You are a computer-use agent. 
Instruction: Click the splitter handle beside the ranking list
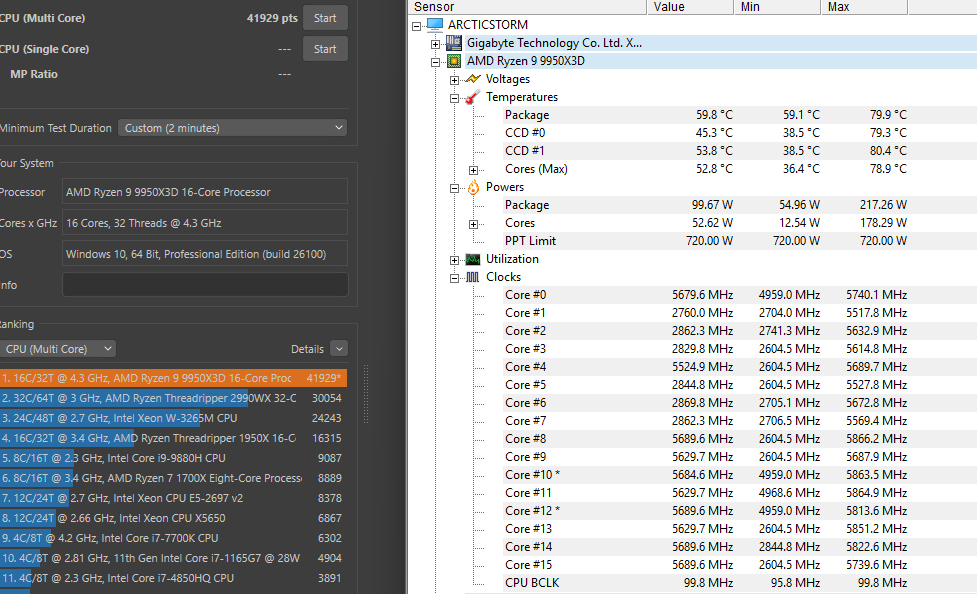[x=366, y=395]
